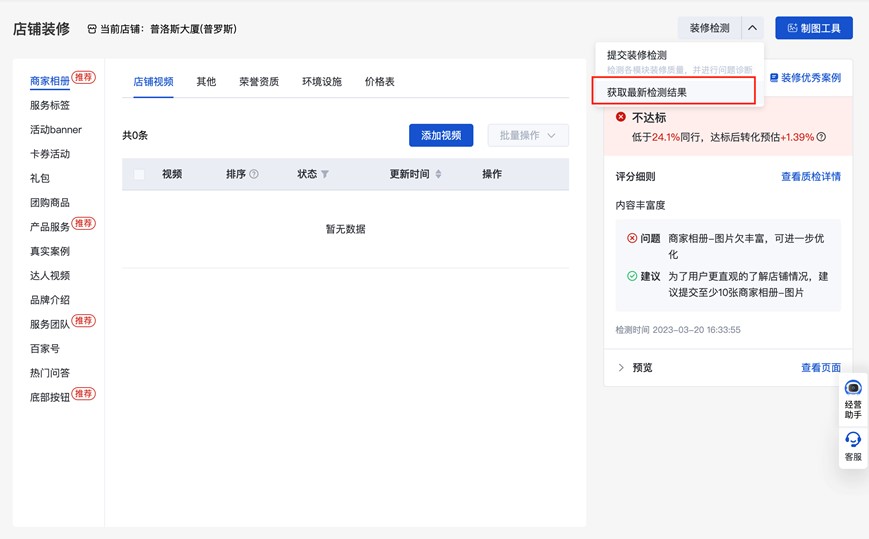This screenshot has width=869, height=539.
Task: Open the 批量操作 dropdown
Action: pyautogui.click(x=528, y=135)
